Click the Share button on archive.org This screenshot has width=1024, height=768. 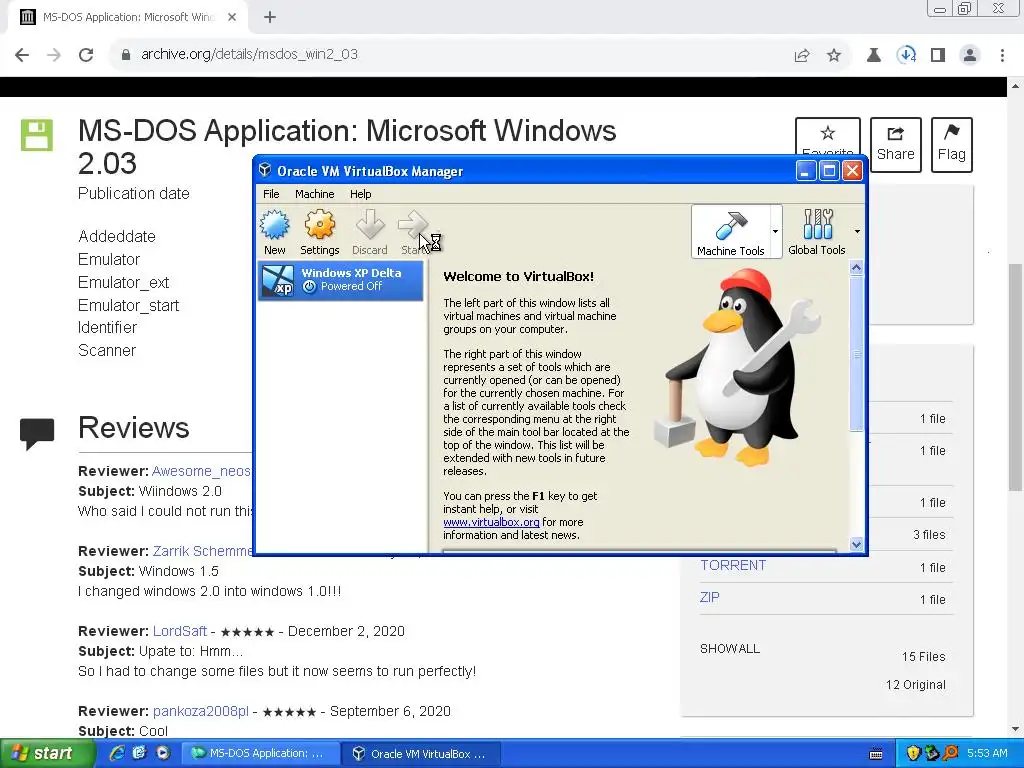coord(895,144)
